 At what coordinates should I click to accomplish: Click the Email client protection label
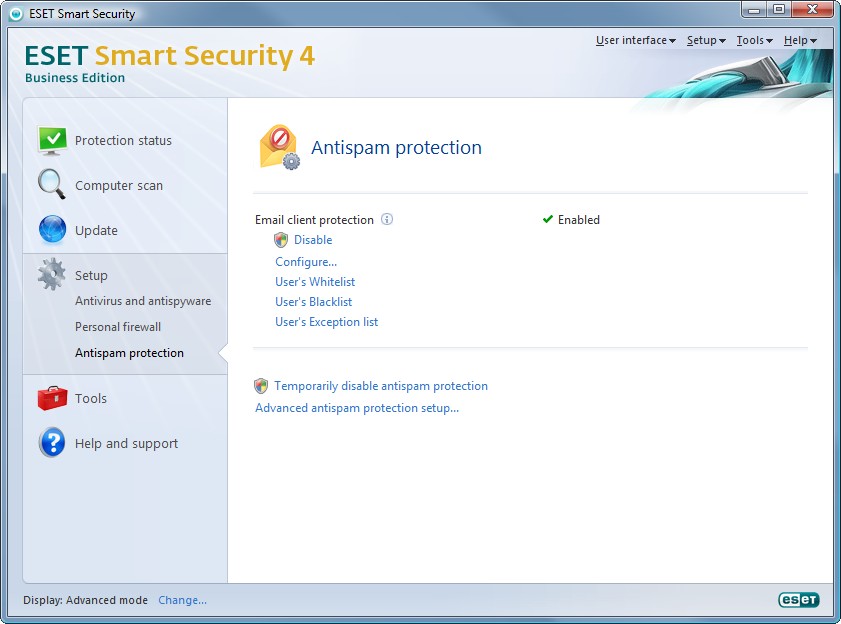click(314, 219)
